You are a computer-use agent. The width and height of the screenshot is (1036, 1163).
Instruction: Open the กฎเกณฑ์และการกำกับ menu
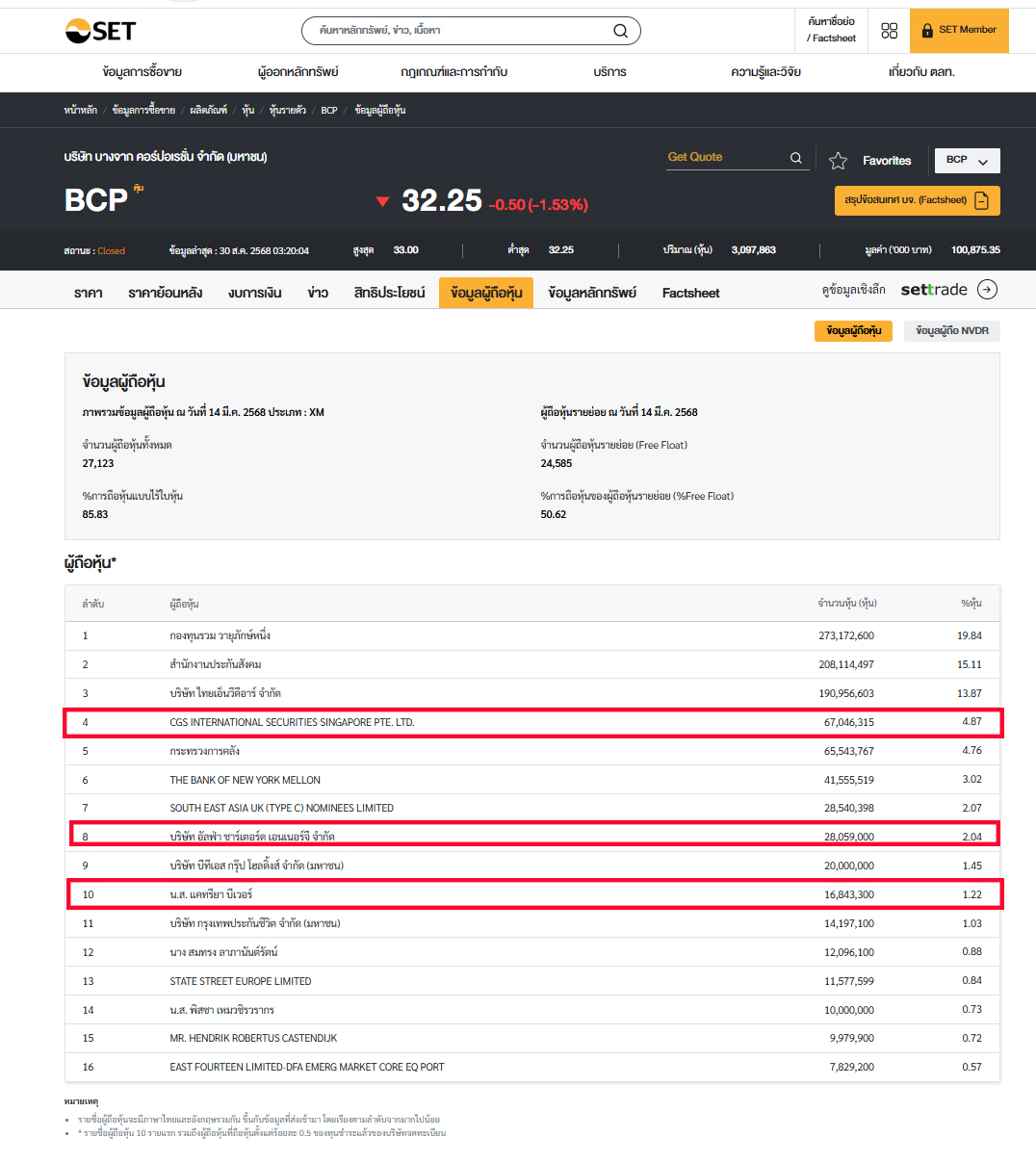pyautogui.click(x=453, y=72)
